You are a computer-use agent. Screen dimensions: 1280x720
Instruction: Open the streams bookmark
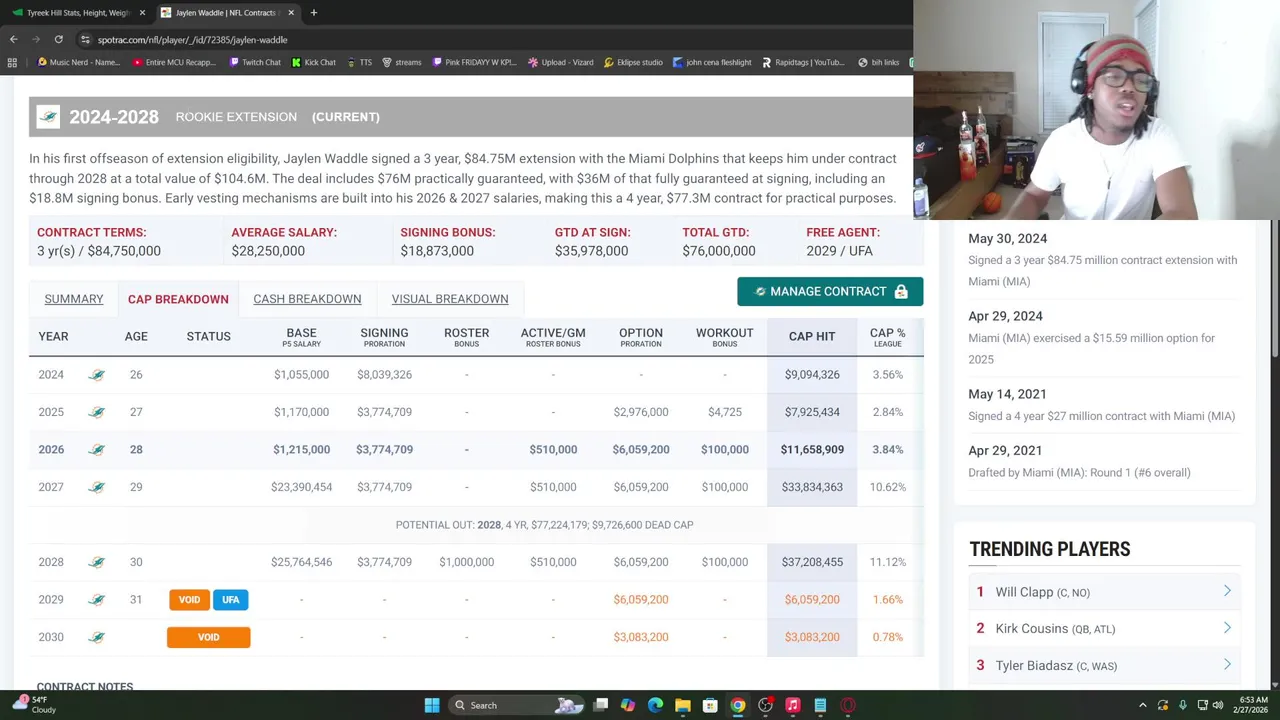(x=401, y=62)
